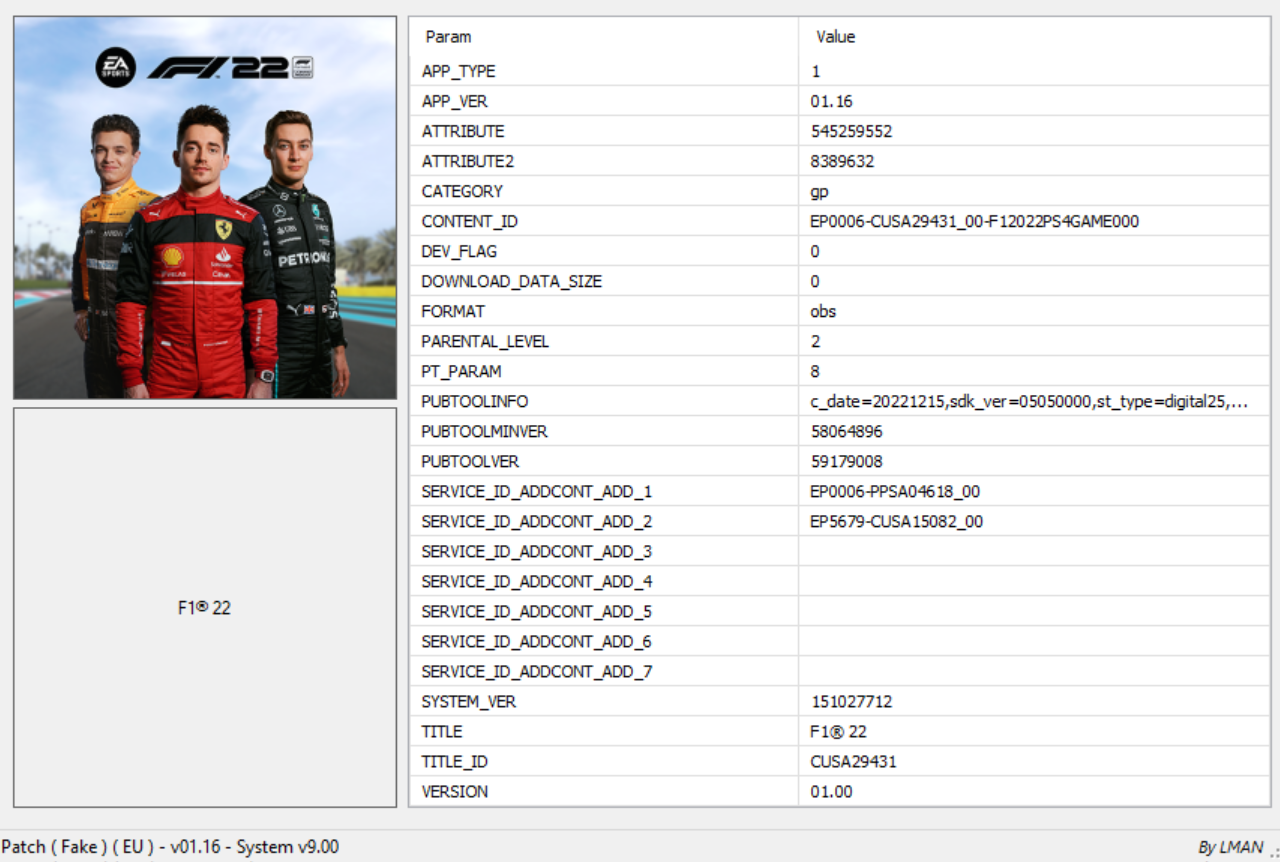Select the DOWNLOAD_DATA_SIZE parameter name
Viewport: 1280px width, 862px height.
click(511, 281)
